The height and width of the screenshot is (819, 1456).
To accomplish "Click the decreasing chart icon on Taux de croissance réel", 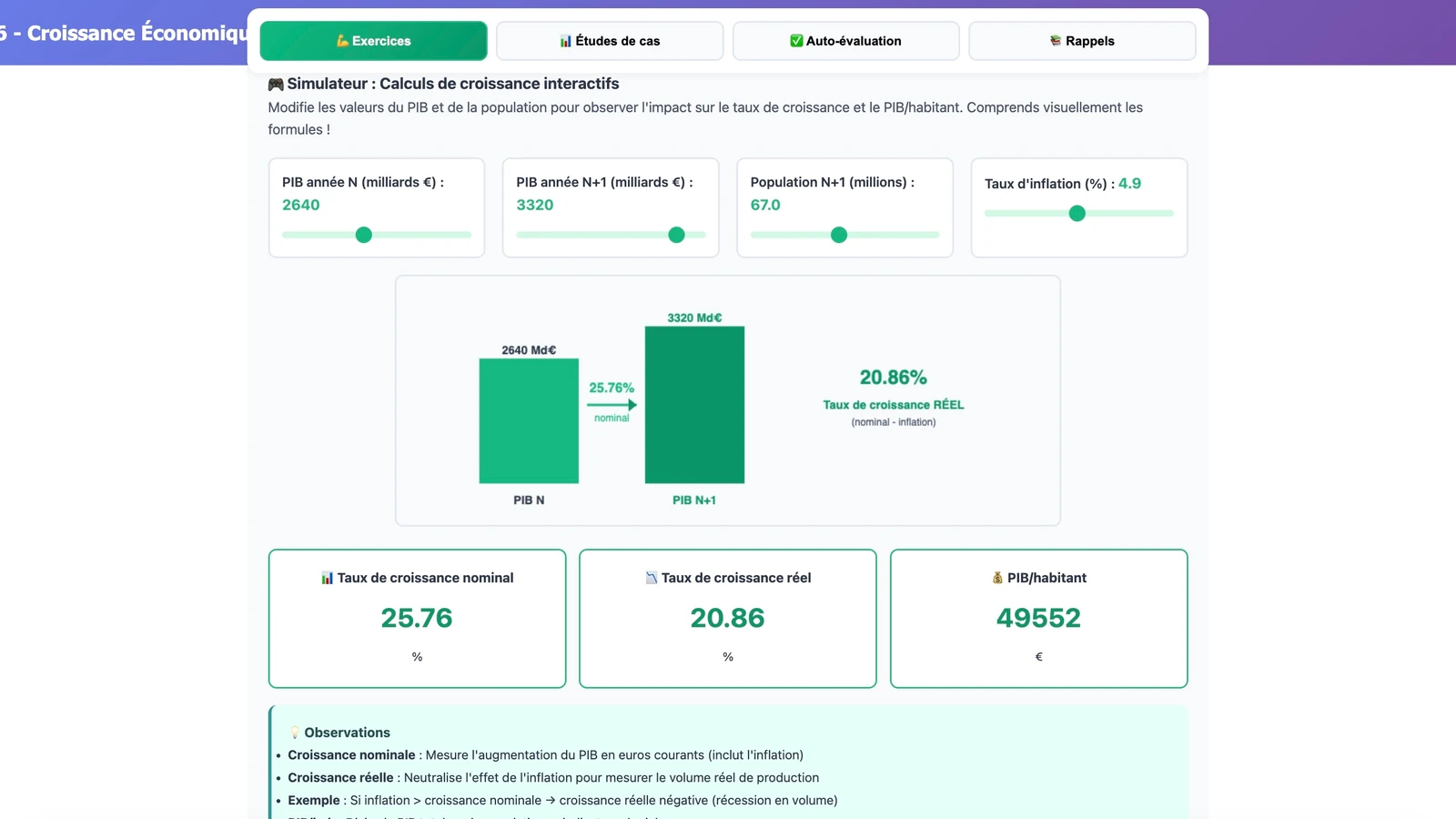I will click(650, 577).
